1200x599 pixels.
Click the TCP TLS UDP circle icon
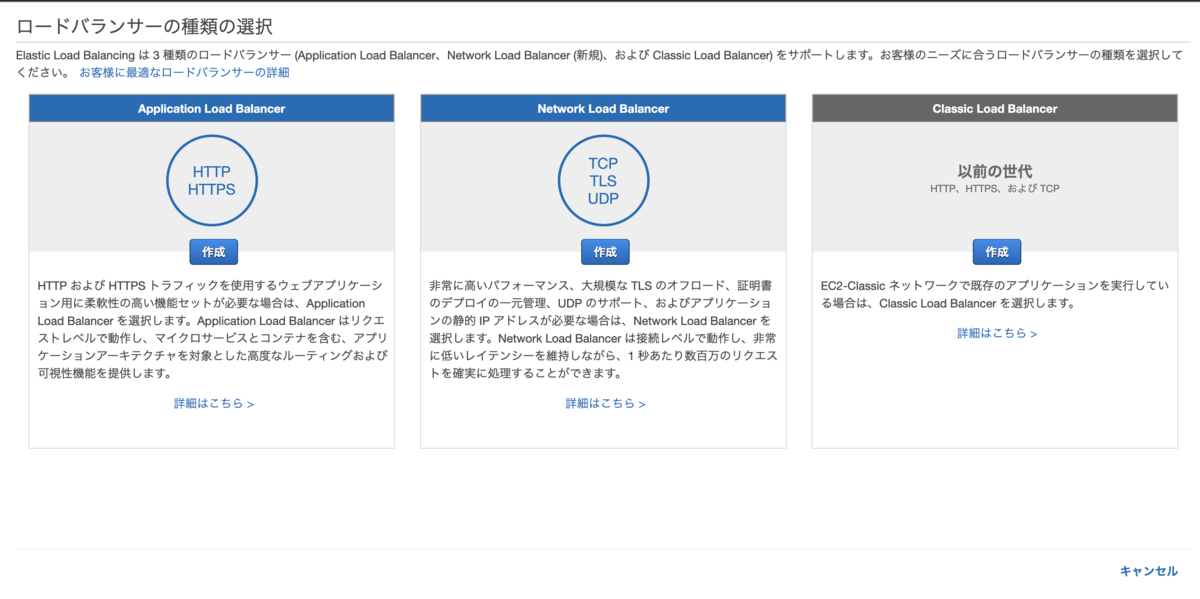[x=603, y=180]
